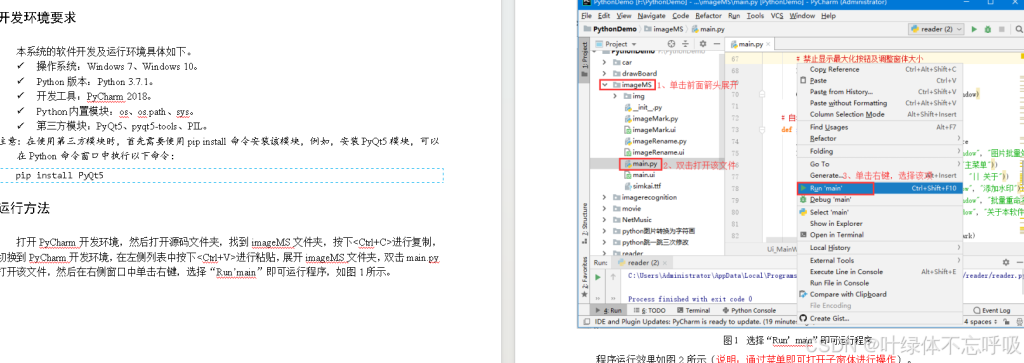
Task: Open the Event Log tab
Action: tap(991, 310)
